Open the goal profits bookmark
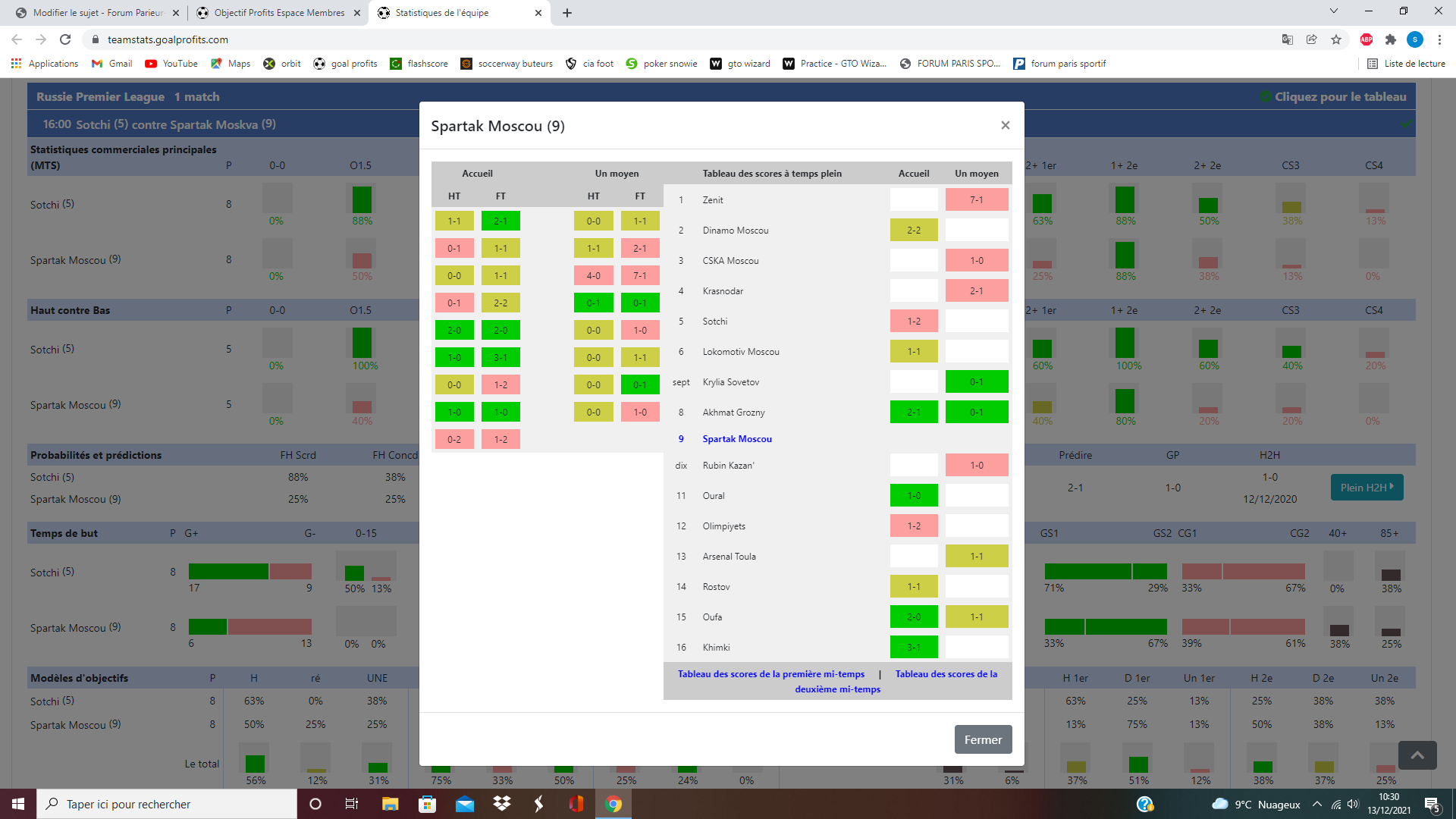The height and width of the screenshot is (819, 1456). (x=345, y=64)
